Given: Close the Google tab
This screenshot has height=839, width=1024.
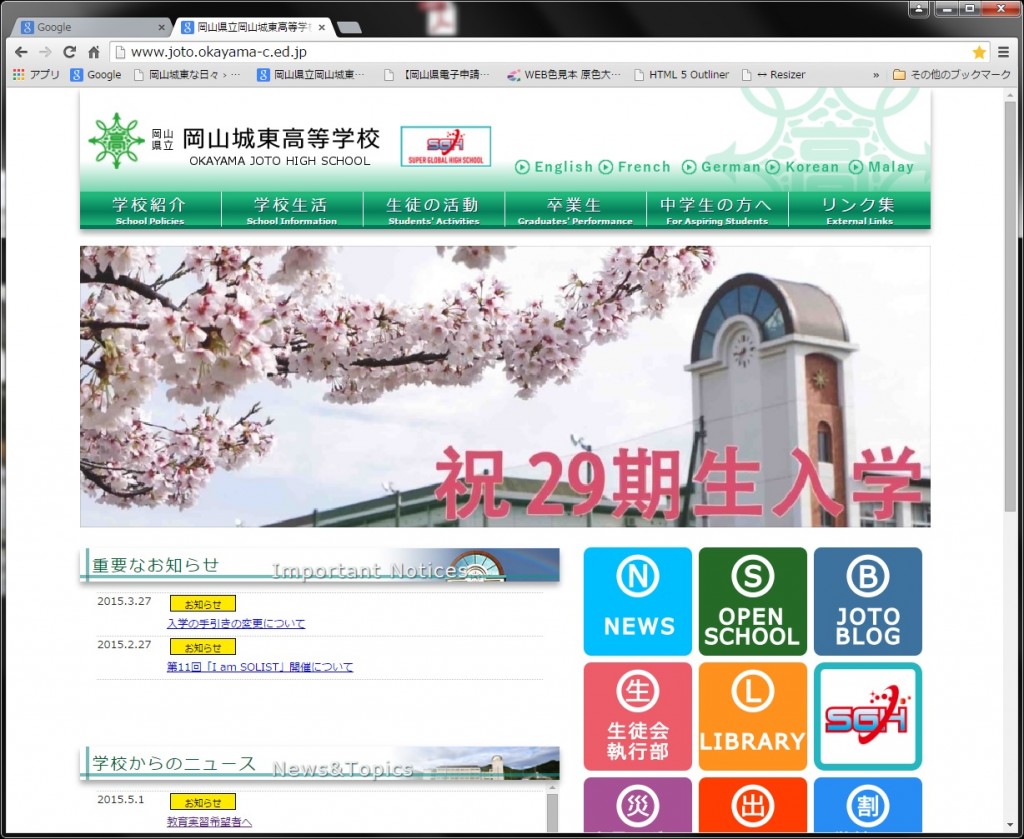Looking at the screenshot, I should click(x=161, y=27).
